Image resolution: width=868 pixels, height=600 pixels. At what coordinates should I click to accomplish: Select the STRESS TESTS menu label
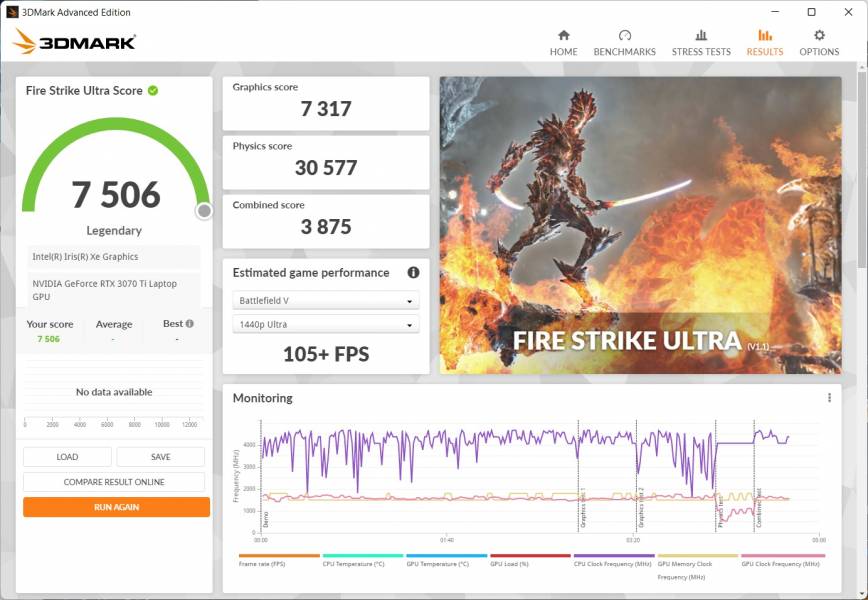click(x=701, y=51)
